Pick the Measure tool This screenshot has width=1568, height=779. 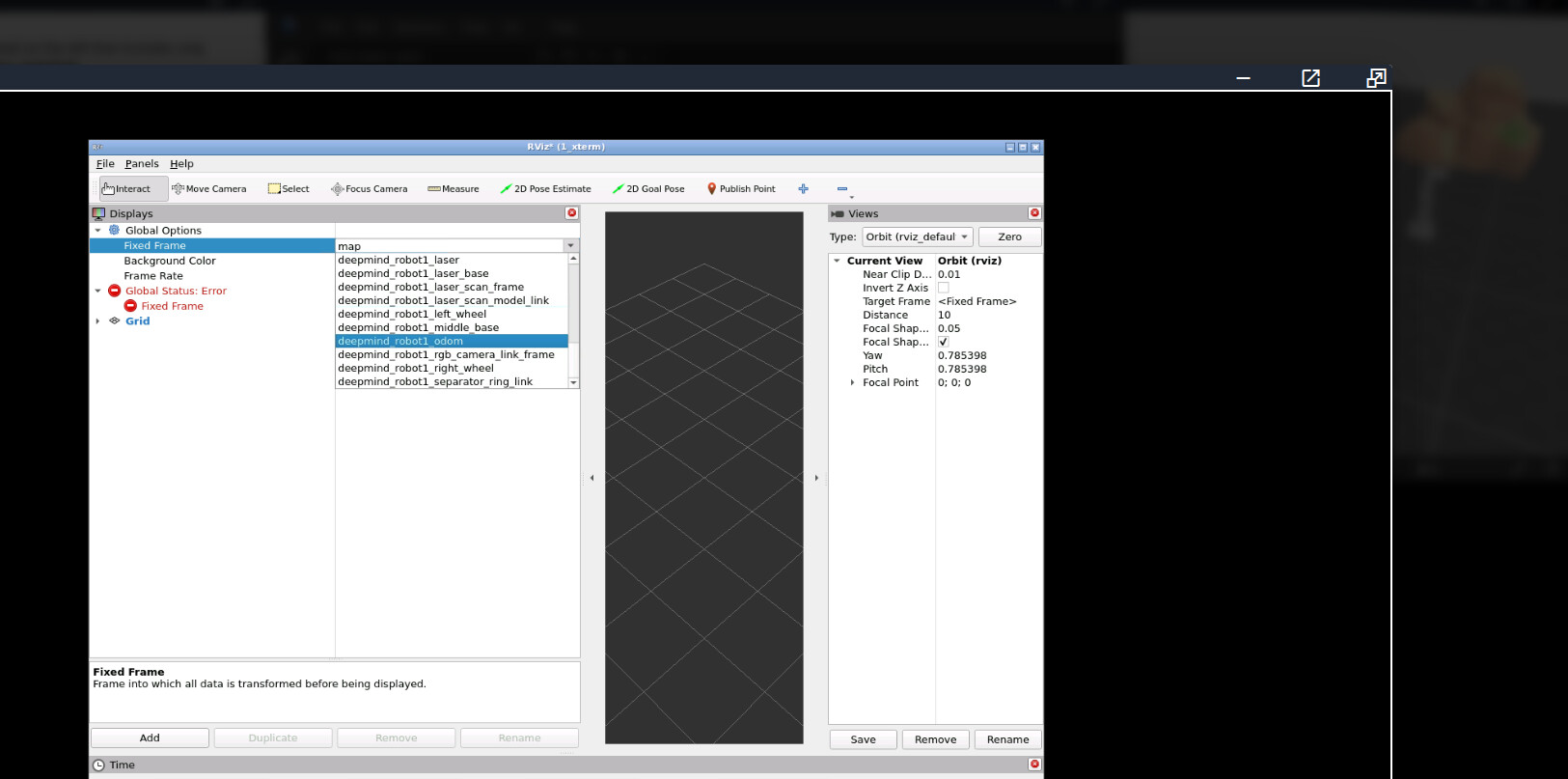454,189
